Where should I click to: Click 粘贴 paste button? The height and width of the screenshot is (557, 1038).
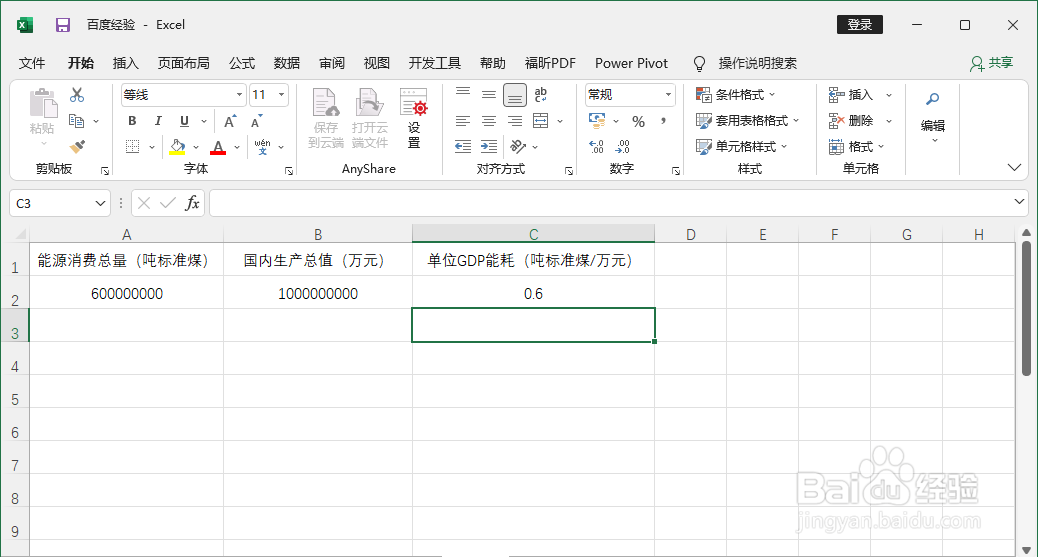tap(43, 118)
